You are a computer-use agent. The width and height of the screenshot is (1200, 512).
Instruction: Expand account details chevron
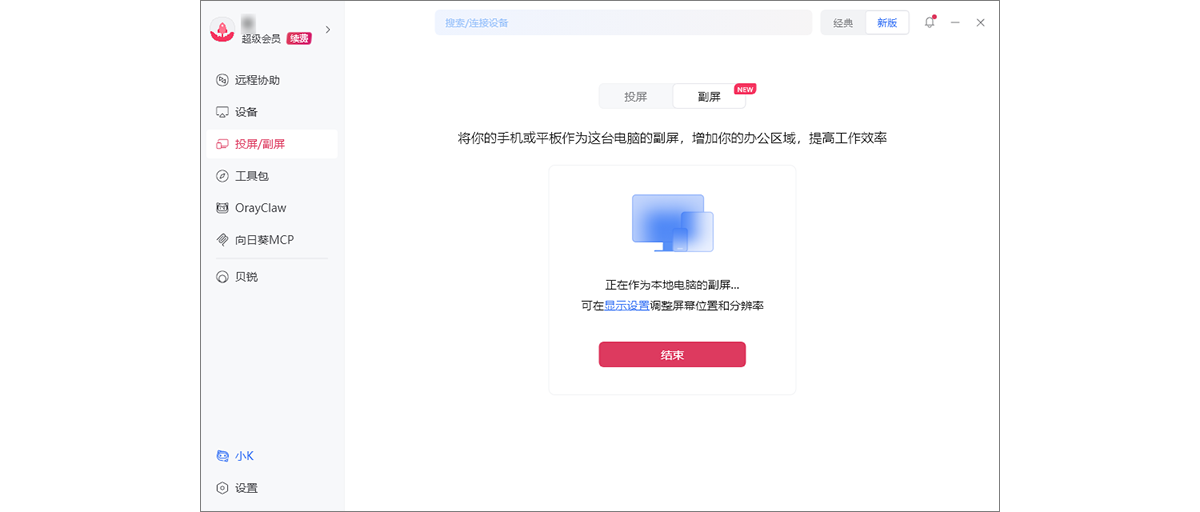[x=328, y=30]
